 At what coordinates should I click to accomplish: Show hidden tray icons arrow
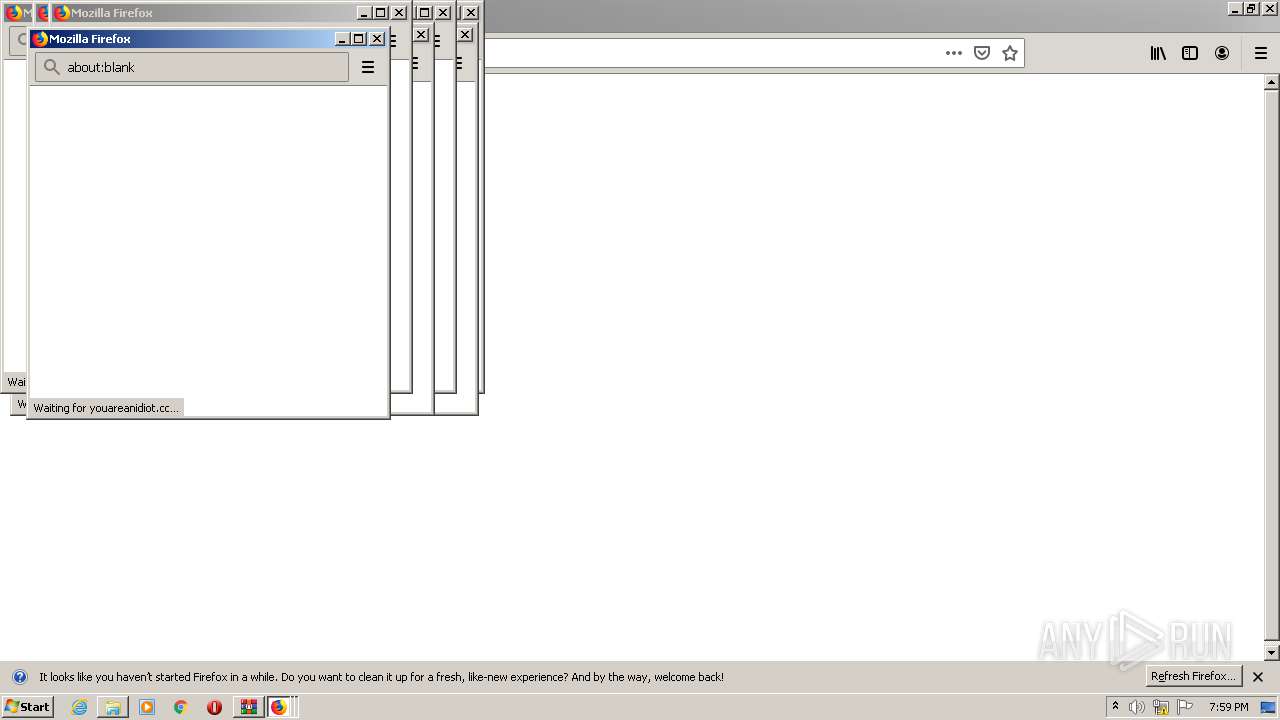(1115, 707)
